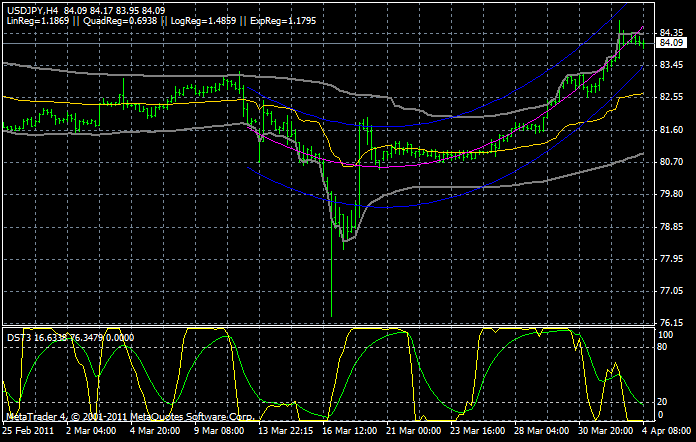This screenshot has width=696, height=442.
Task: Click the 16 Mar 12:00 time label
Action: pos(350,431)
